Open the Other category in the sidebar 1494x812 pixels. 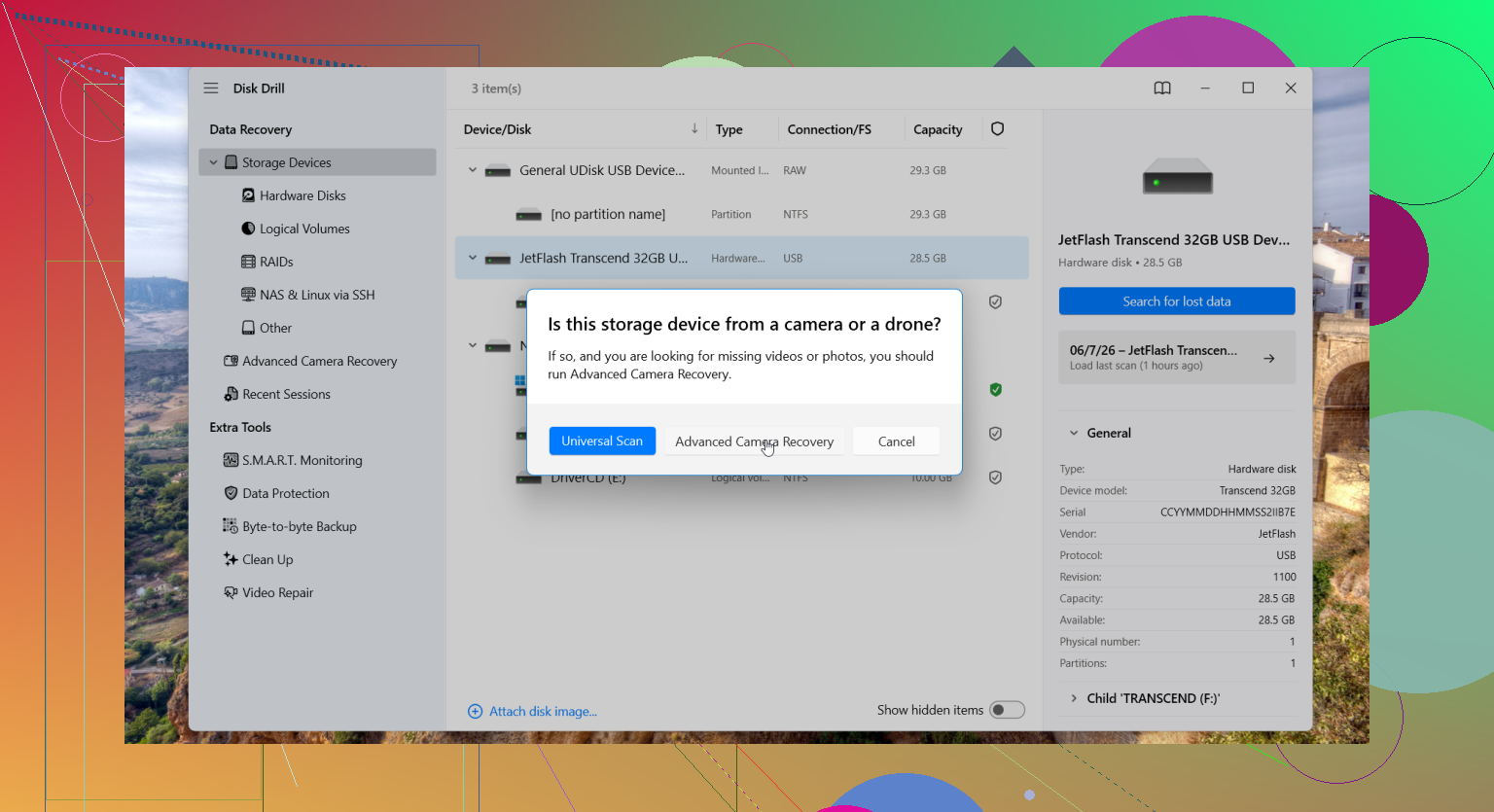click(266, 328)
